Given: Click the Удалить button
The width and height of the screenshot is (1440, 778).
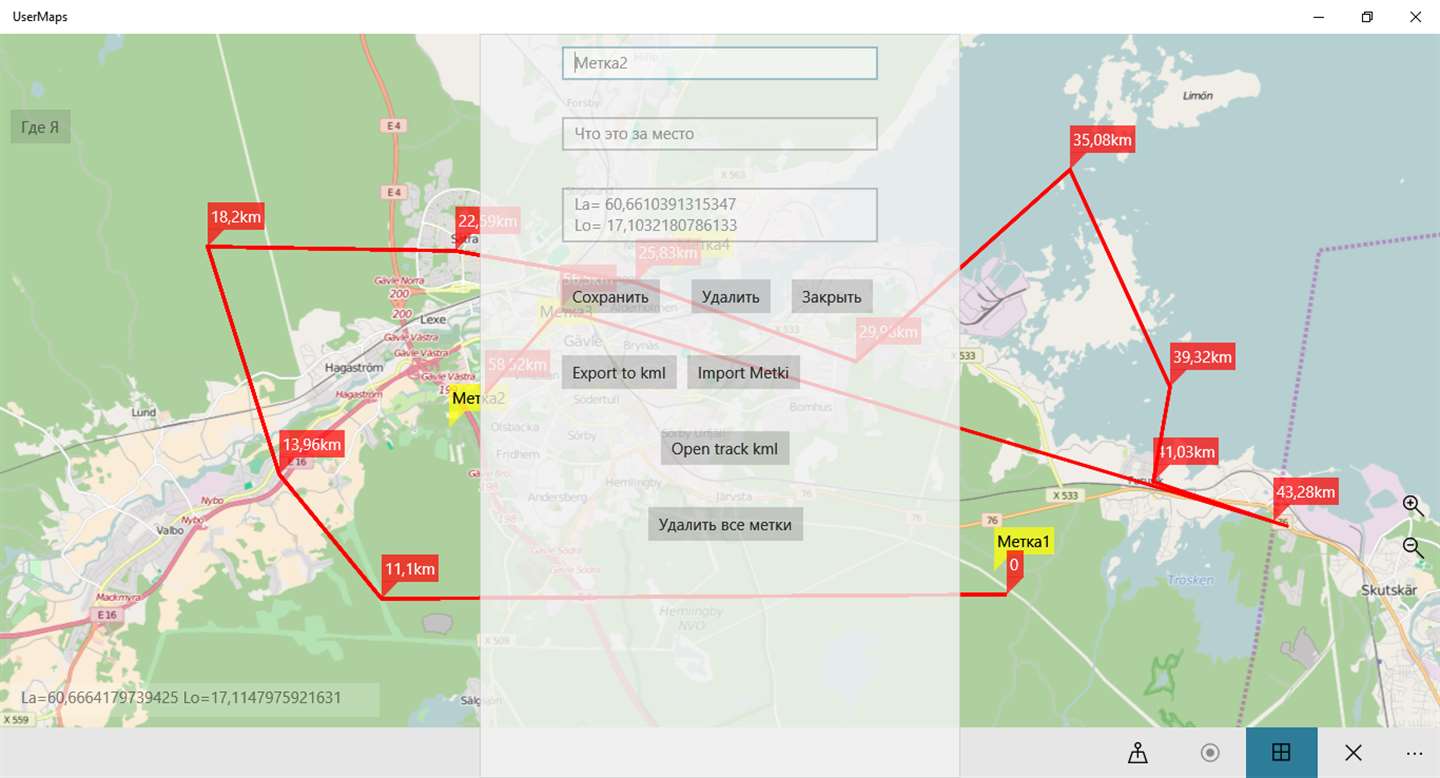Looking at the screenshot, I should (730, 296).
